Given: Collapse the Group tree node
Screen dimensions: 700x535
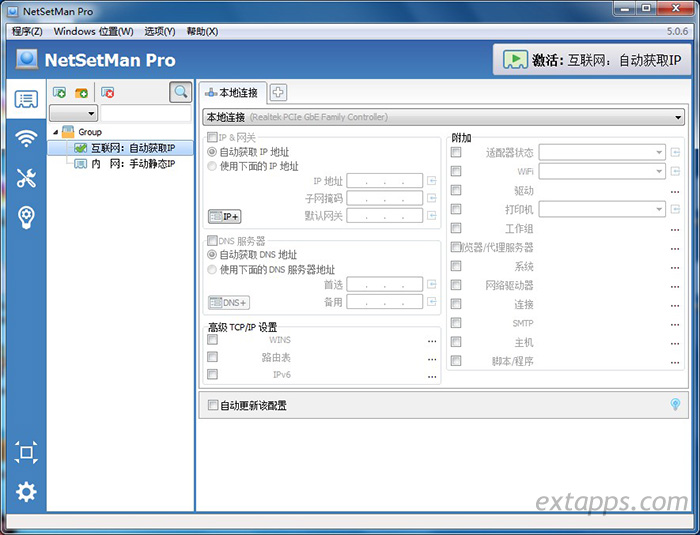Looking at the screenshot, I should tap(55, 132).
